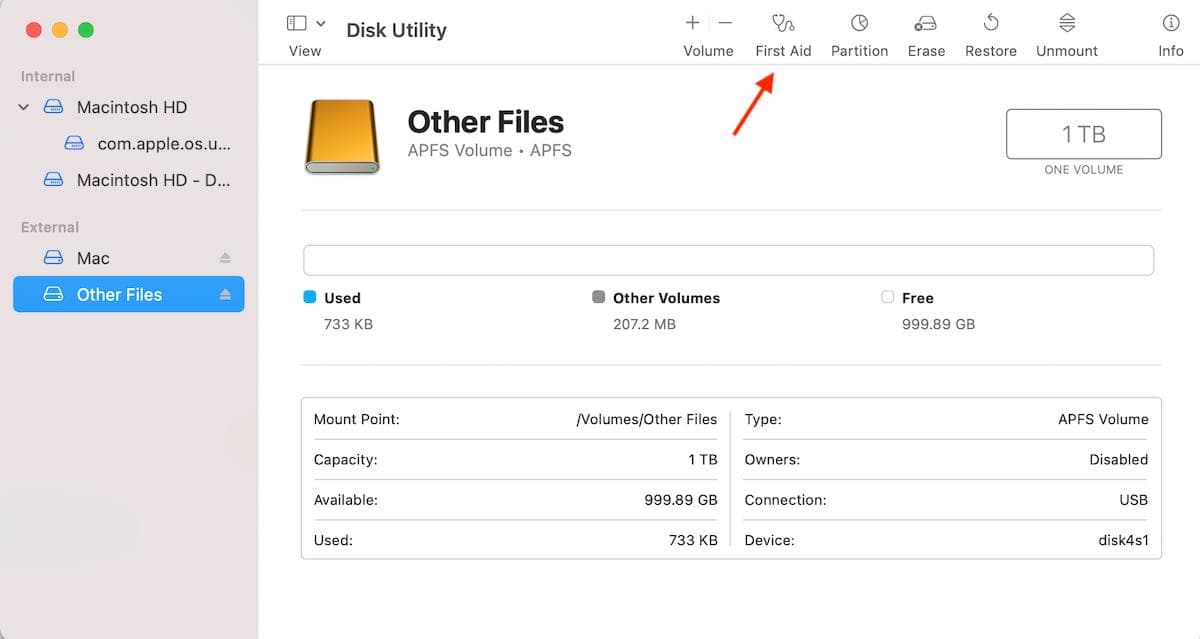Click the orange external drive icon
This screenshot has height=639, width=1200.
pyautogui.click(x=342, y=137)
